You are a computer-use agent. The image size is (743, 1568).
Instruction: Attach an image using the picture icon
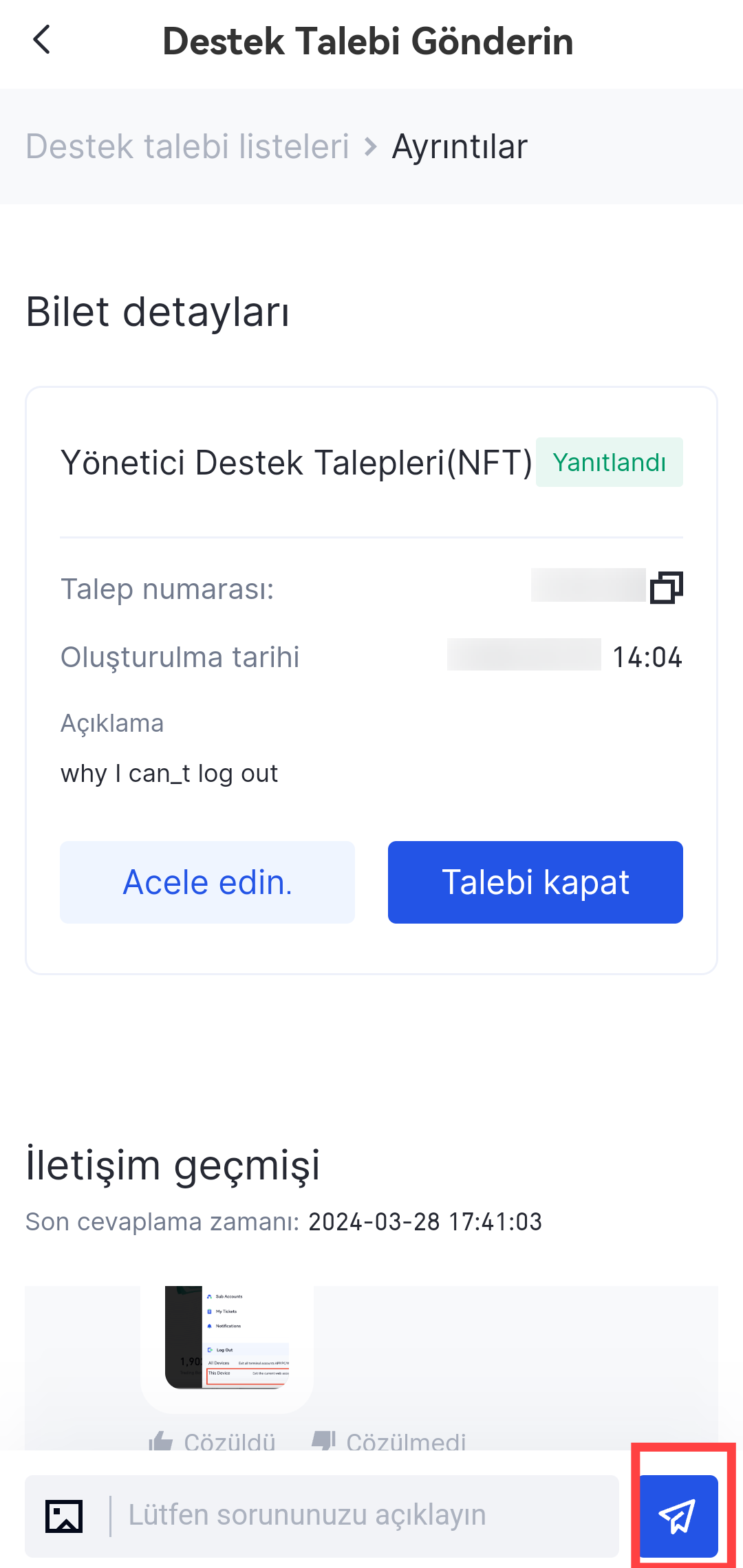coord(64,1516)
